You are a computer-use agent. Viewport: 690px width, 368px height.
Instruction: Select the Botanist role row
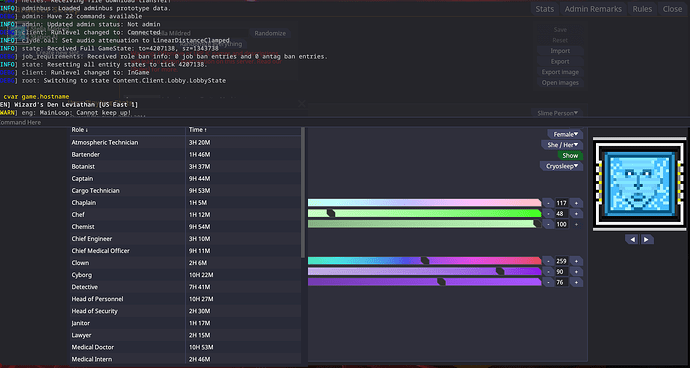(185, 166)
